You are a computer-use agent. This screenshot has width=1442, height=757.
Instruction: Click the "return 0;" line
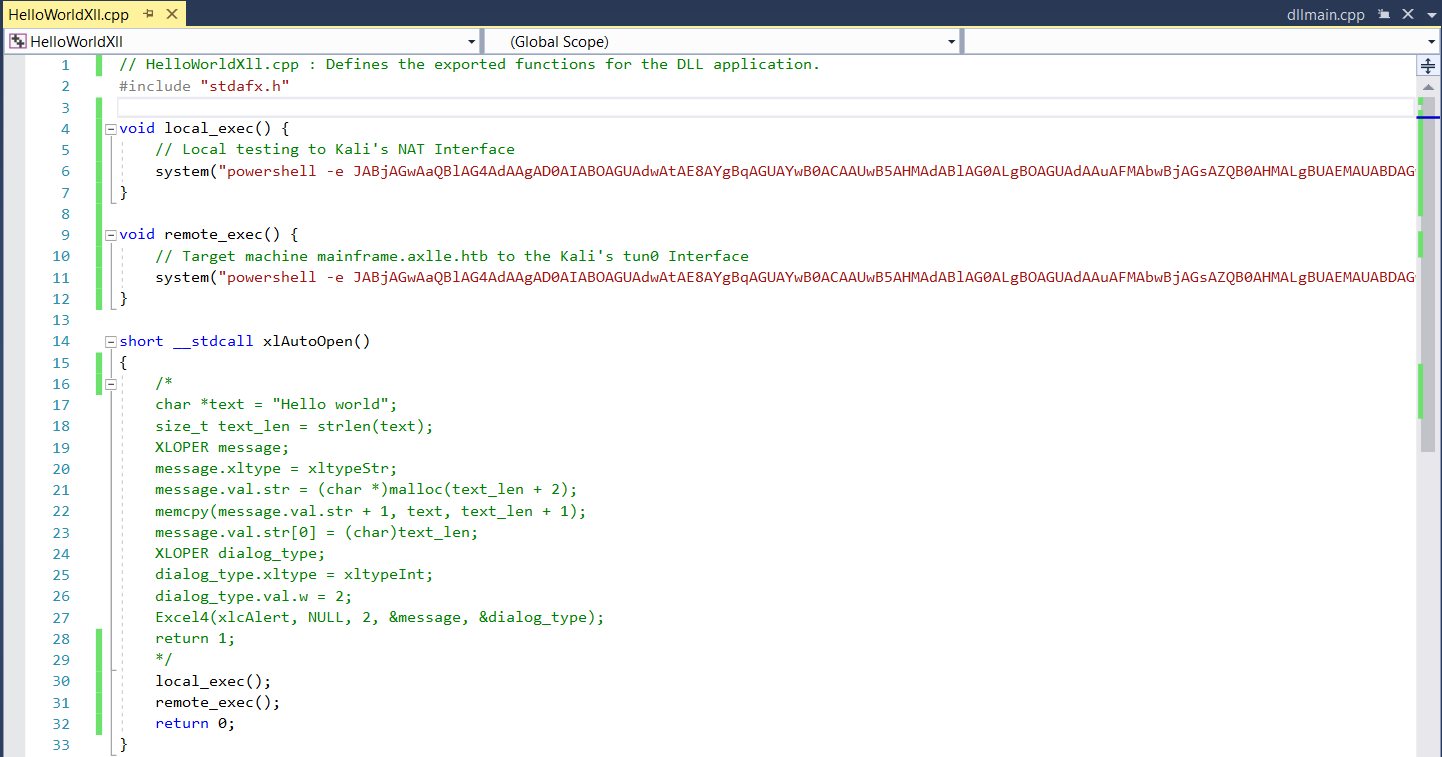click(x=196, y=723)
